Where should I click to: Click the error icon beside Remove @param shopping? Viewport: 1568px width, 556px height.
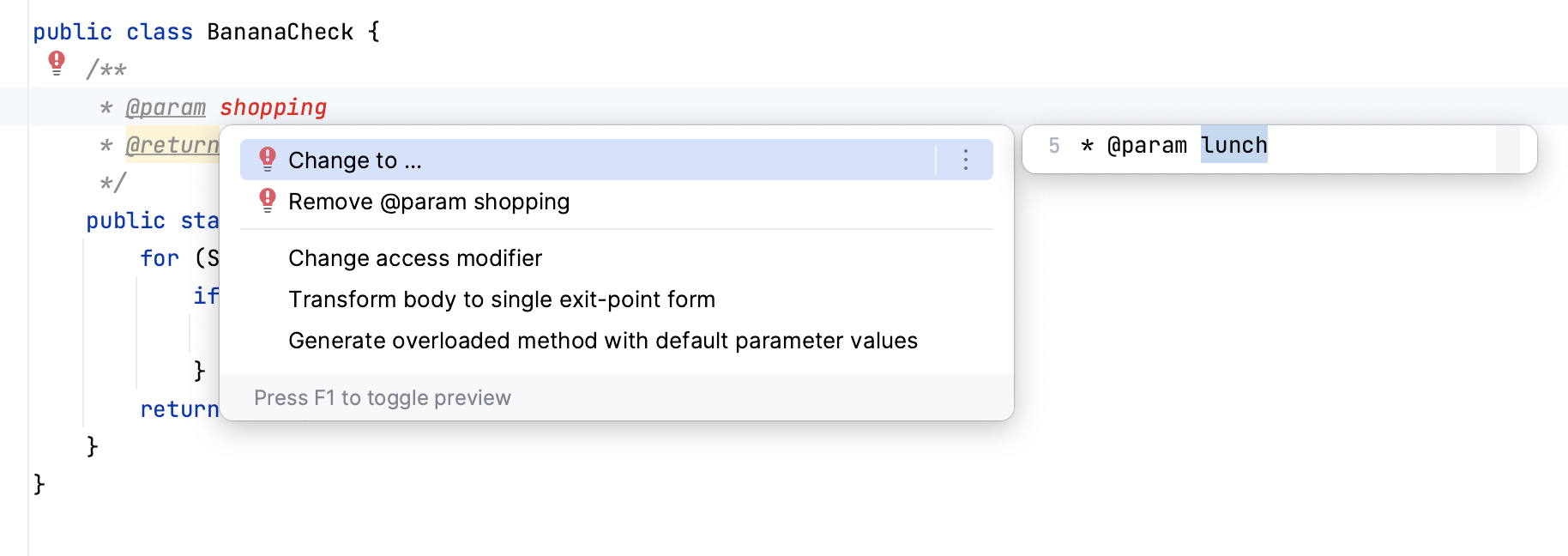(268, 201)
